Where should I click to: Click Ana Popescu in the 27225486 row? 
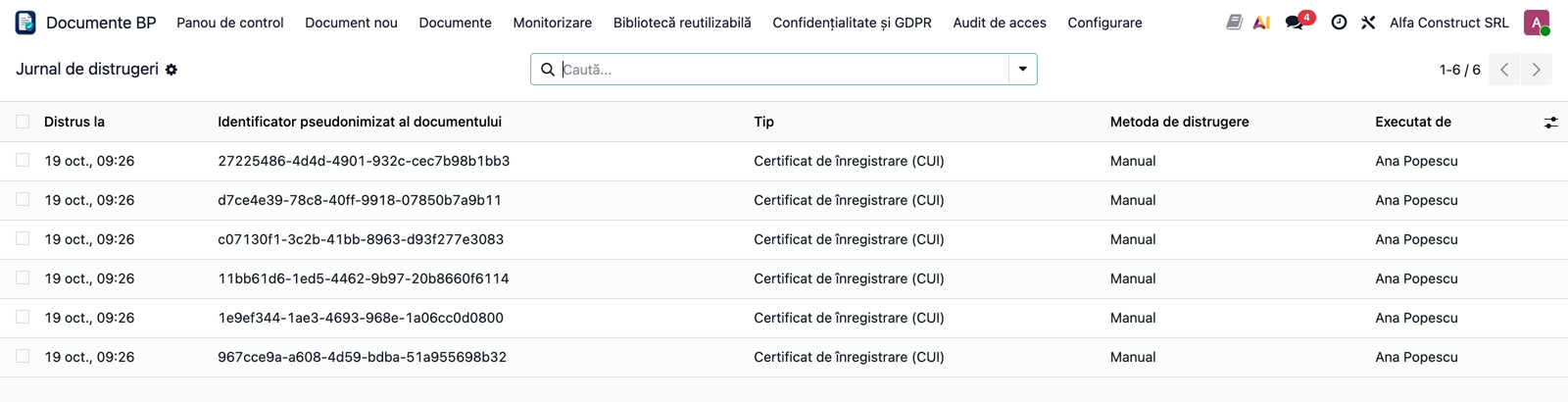click(x=1416, y=161)
